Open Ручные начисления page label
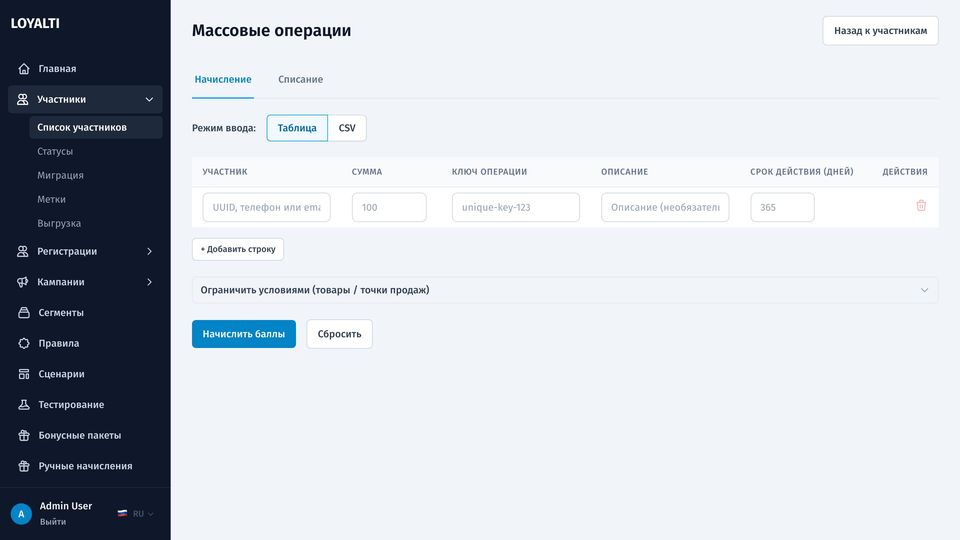 pos(86,466)
